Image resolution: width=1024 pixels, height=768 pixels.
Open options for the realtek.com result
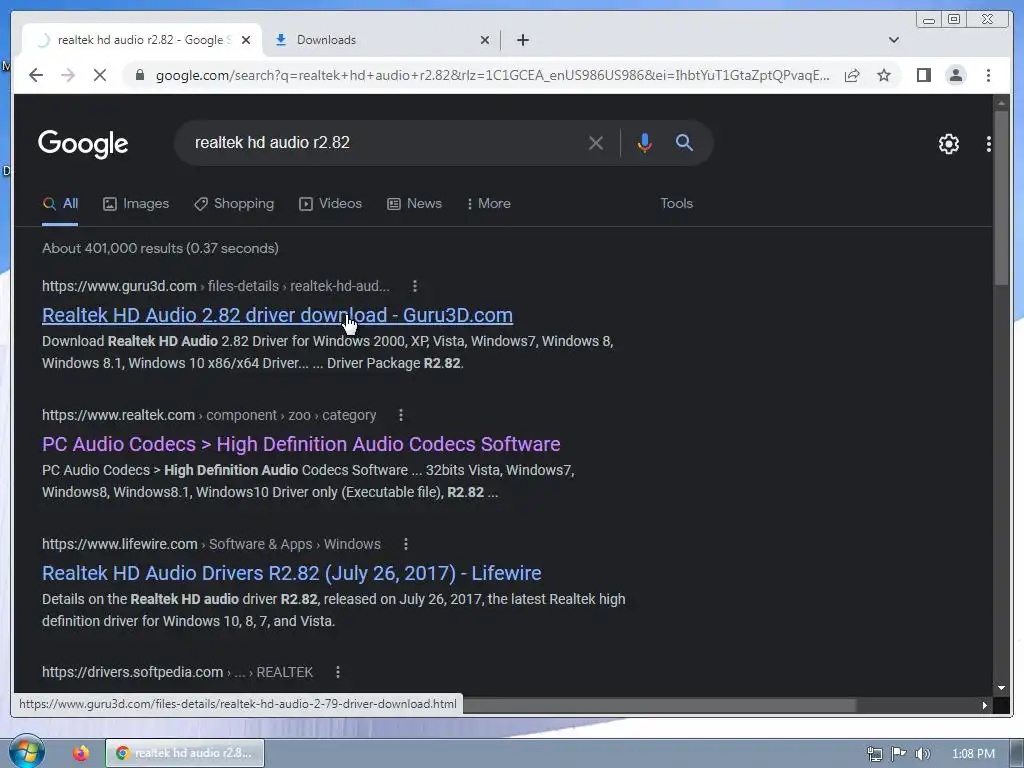click(x=401, y=415)
